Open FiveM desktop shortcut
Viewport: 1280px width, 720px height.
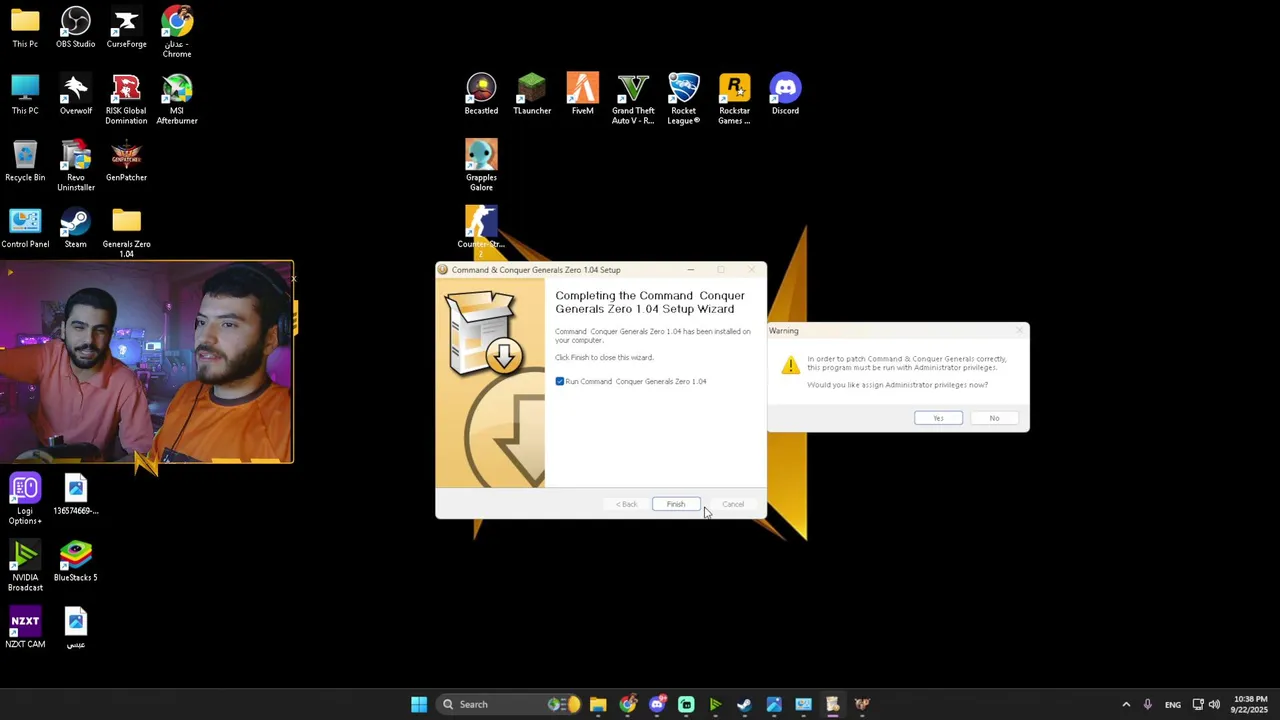(x=582, y=94)
